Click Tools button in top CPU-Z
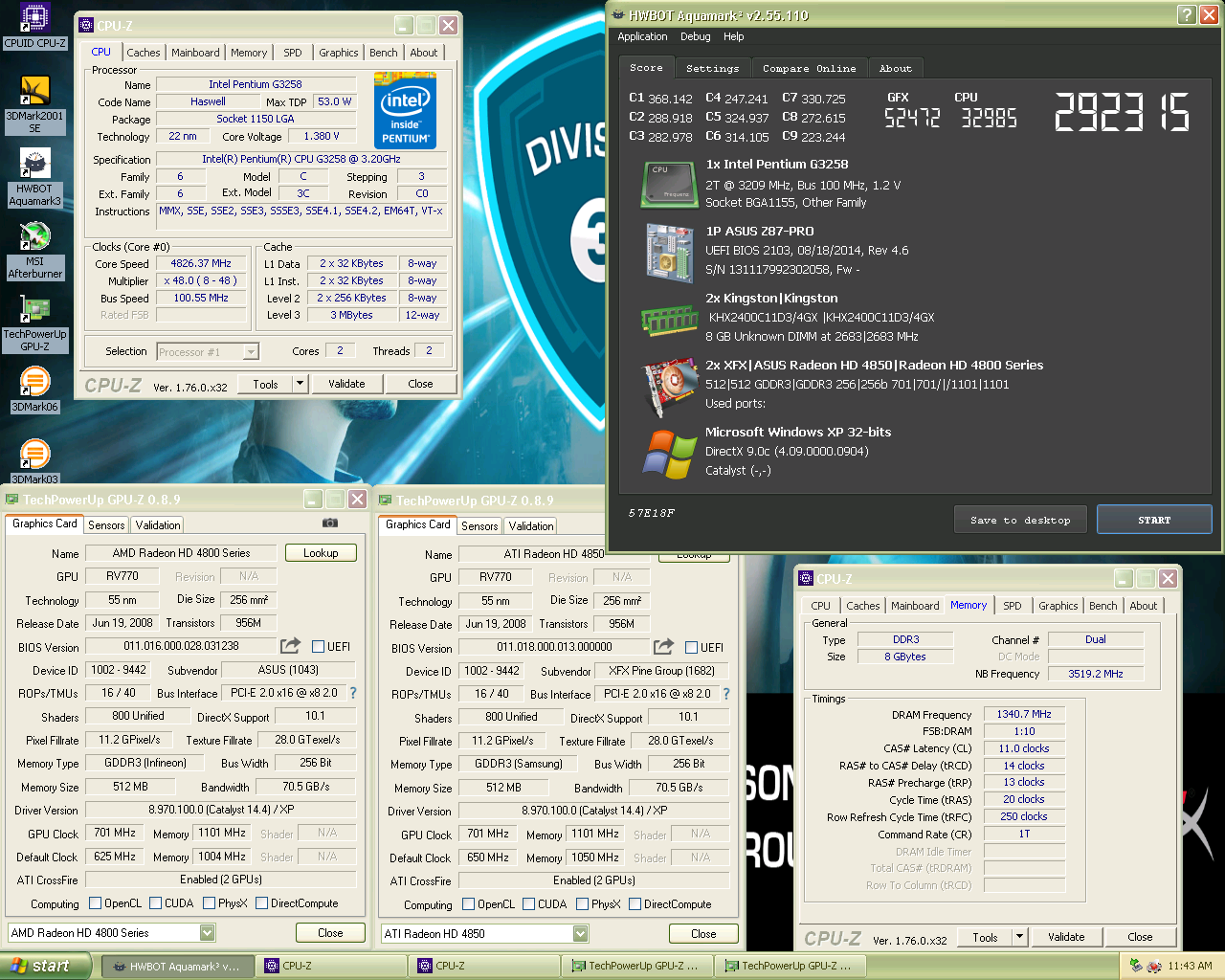The width and height of the screenshot is (1225, 980). (266, 384)
